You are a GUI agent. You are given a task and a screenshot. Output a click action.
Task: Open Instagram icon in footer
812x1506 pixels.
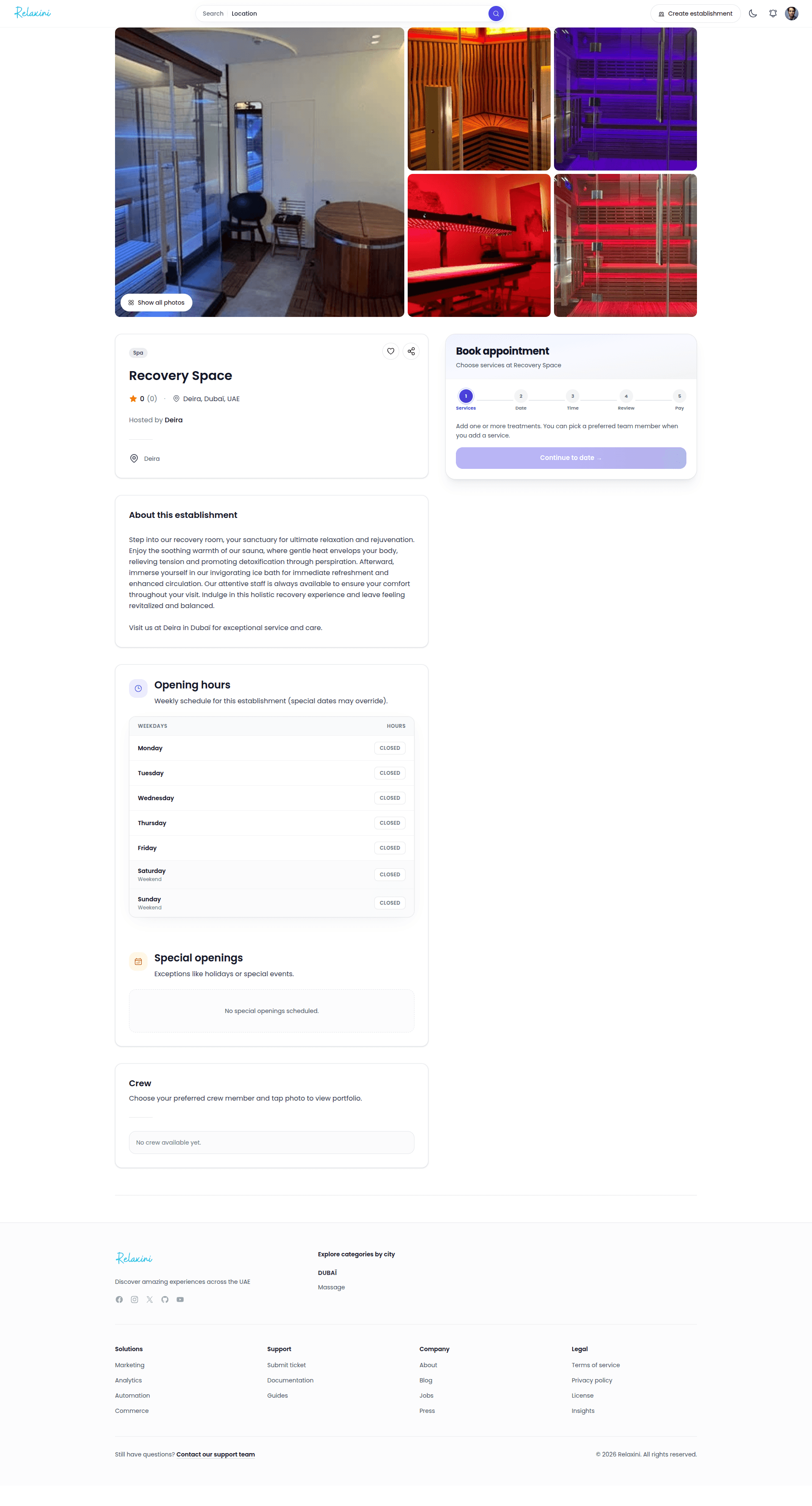pos(134,1300)
